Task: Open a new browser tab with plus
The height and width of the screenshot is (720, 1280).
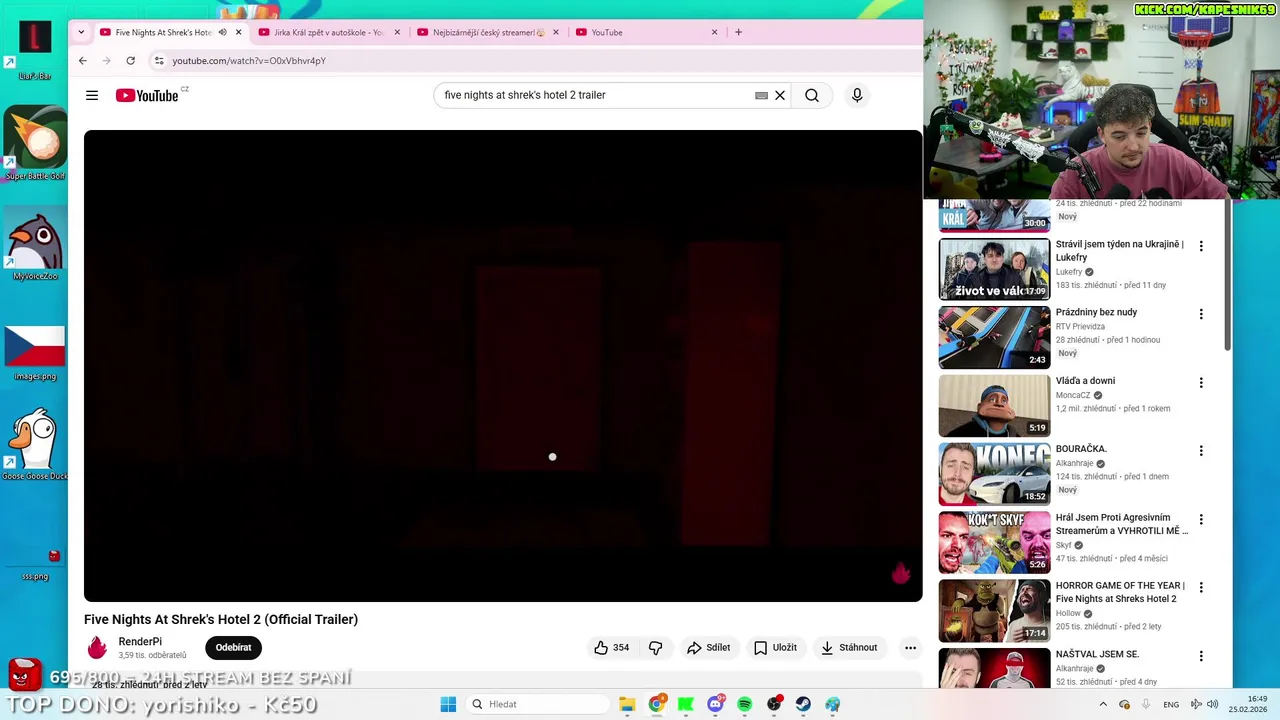Action: 738,32
